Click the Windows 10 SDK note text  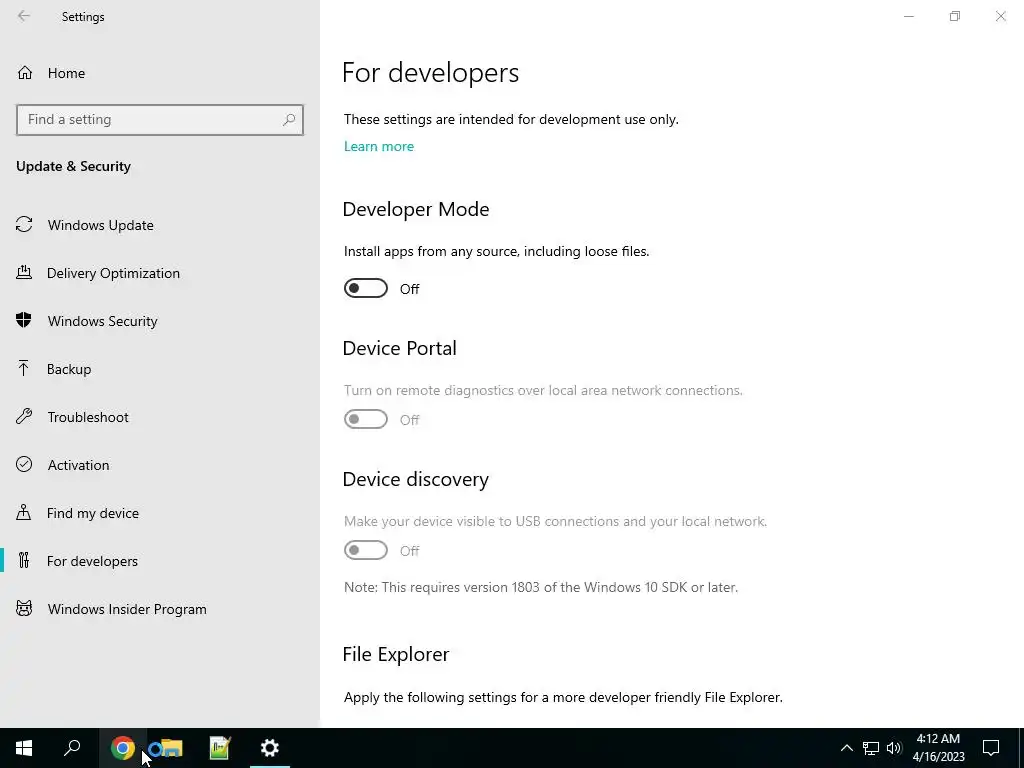coord(541,587)
